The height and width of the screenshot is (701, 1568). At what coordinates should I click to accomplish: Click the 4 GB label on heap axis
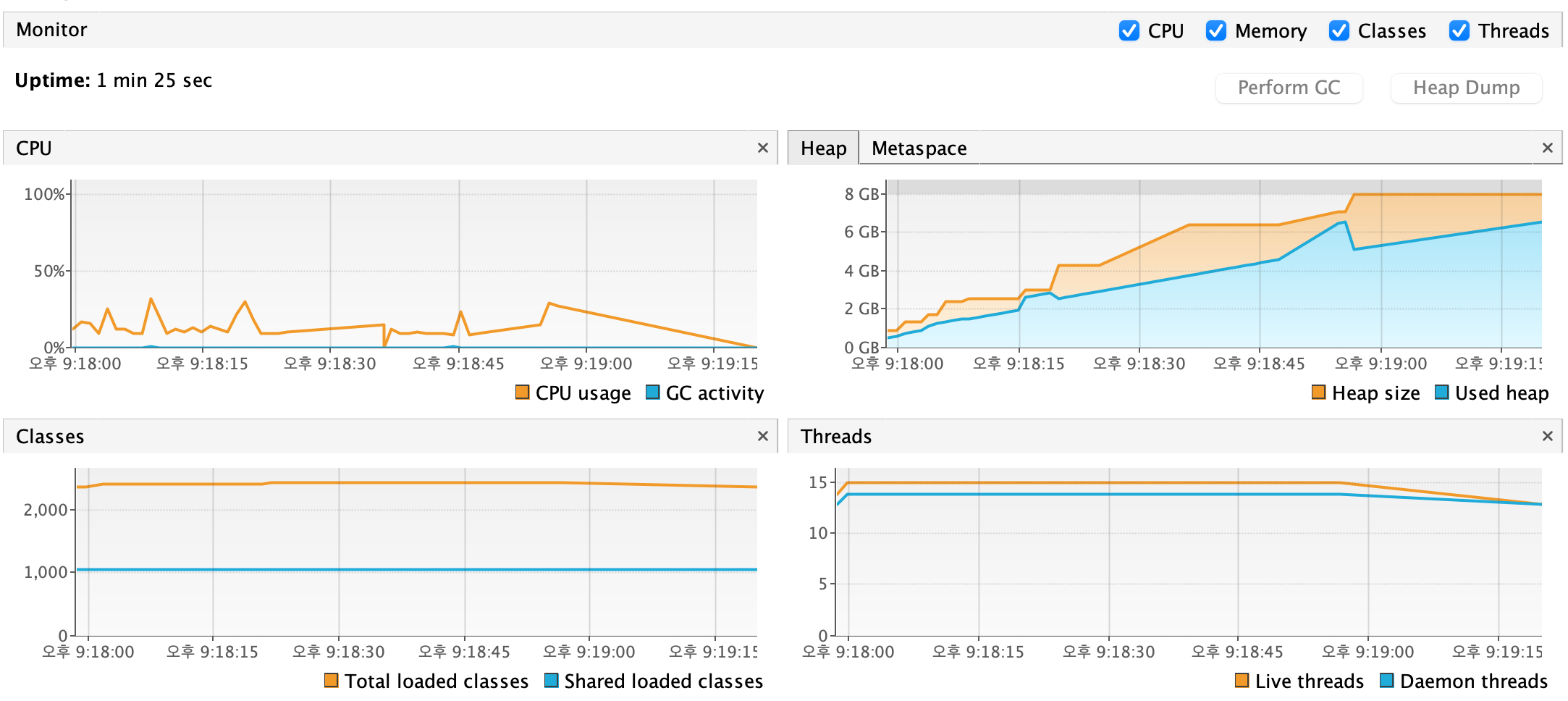click(861, 271)
